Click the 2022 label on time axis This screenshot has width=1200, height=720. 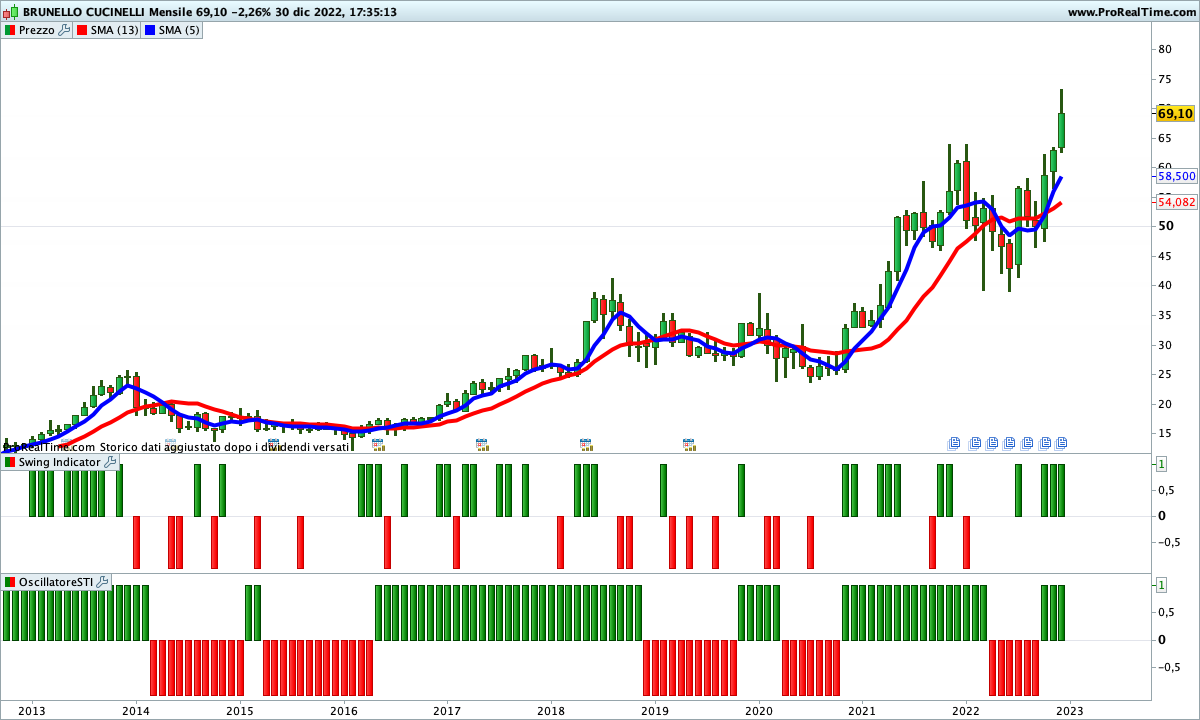coord(966,711)
